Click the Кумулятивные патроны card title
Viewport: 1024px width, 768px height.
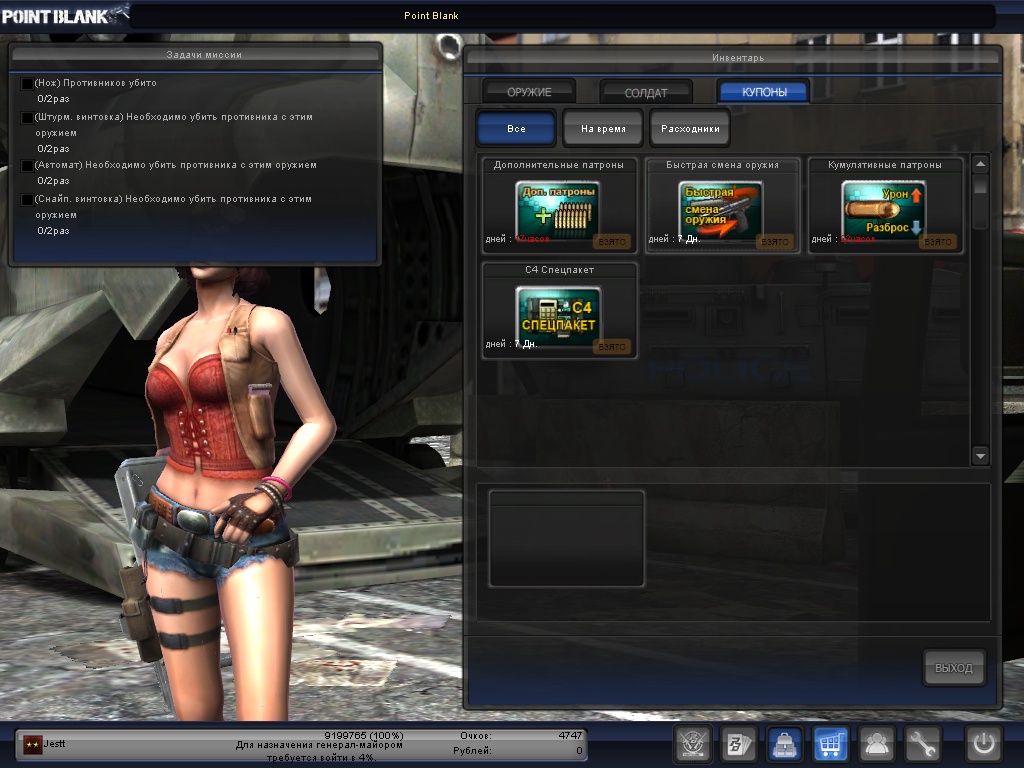click(885, 165)
